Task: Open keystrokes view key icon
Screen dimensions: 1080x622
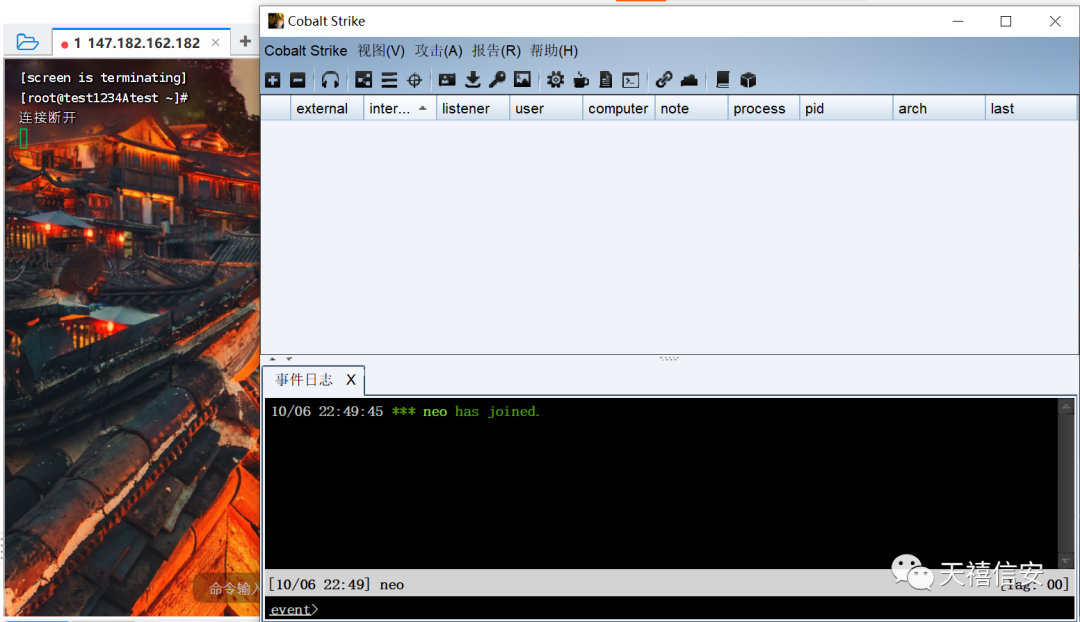Action: click(497, 80)
